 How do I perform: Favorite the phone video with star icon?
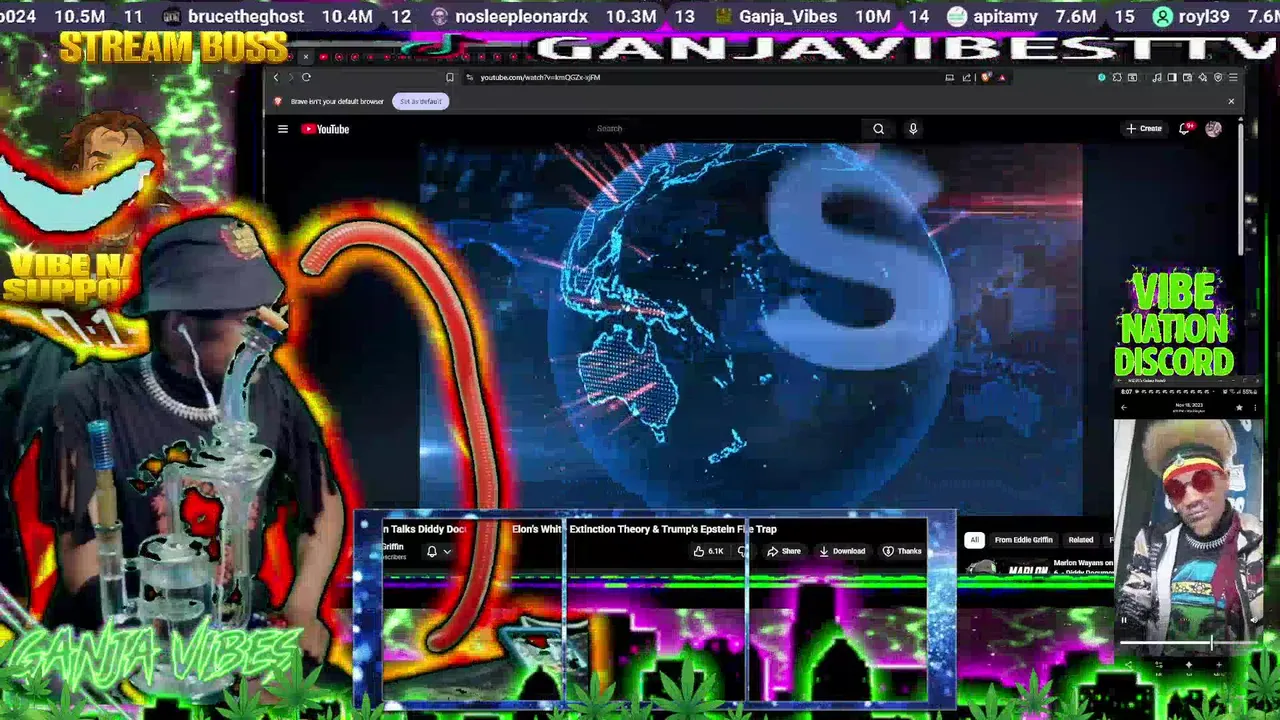[x=1239, y=407]
